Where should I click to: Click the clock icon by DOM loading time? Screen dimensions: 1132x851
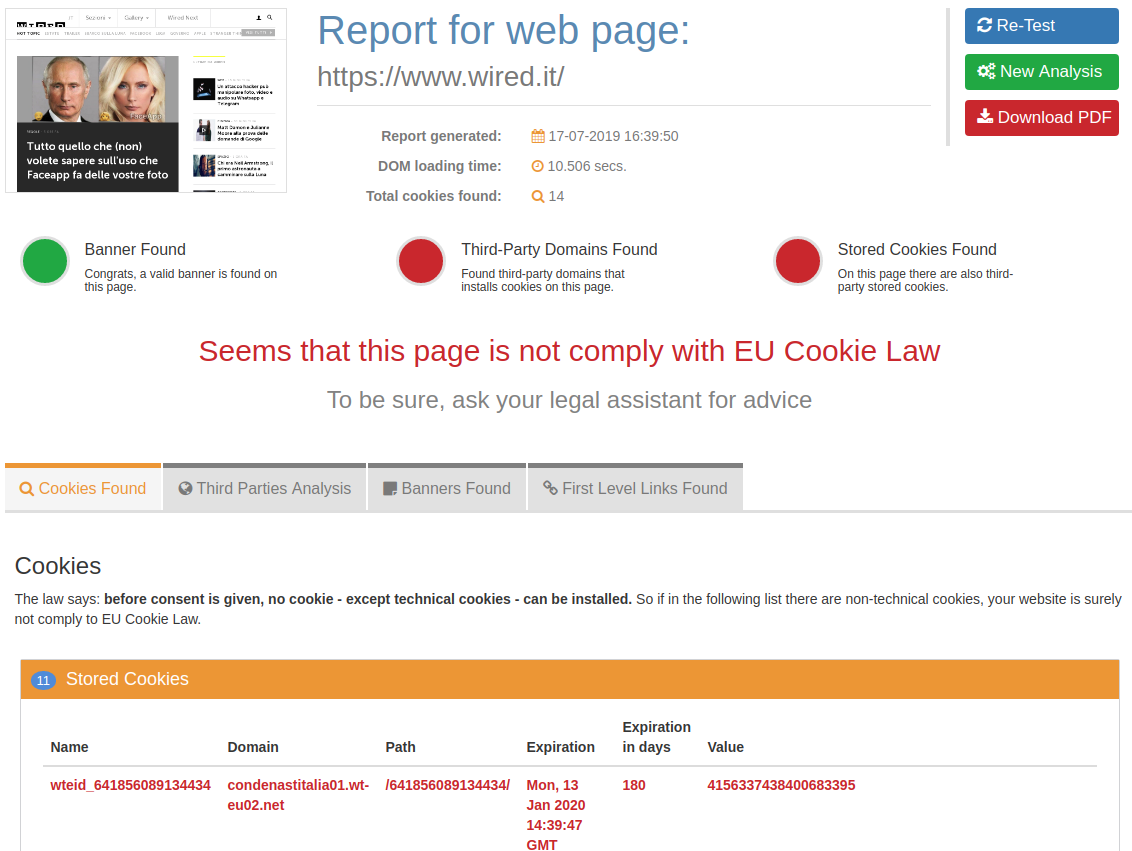point(537,166)
